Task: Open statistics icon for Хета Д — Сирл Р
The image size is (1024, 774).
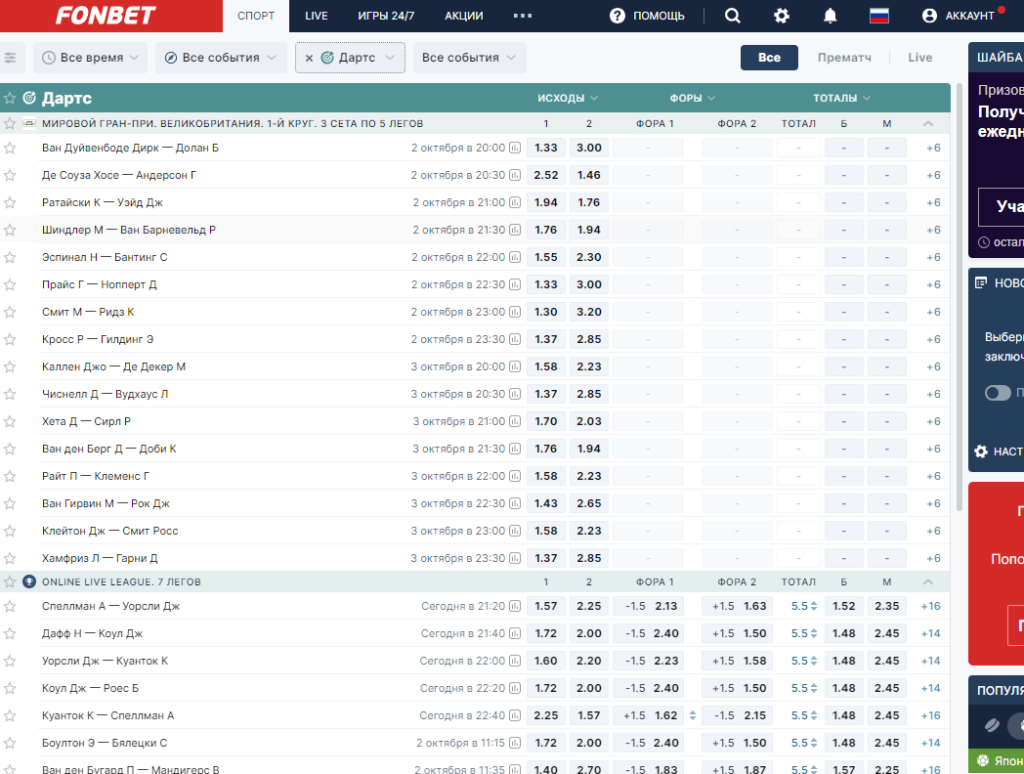Action: point(515,422)
